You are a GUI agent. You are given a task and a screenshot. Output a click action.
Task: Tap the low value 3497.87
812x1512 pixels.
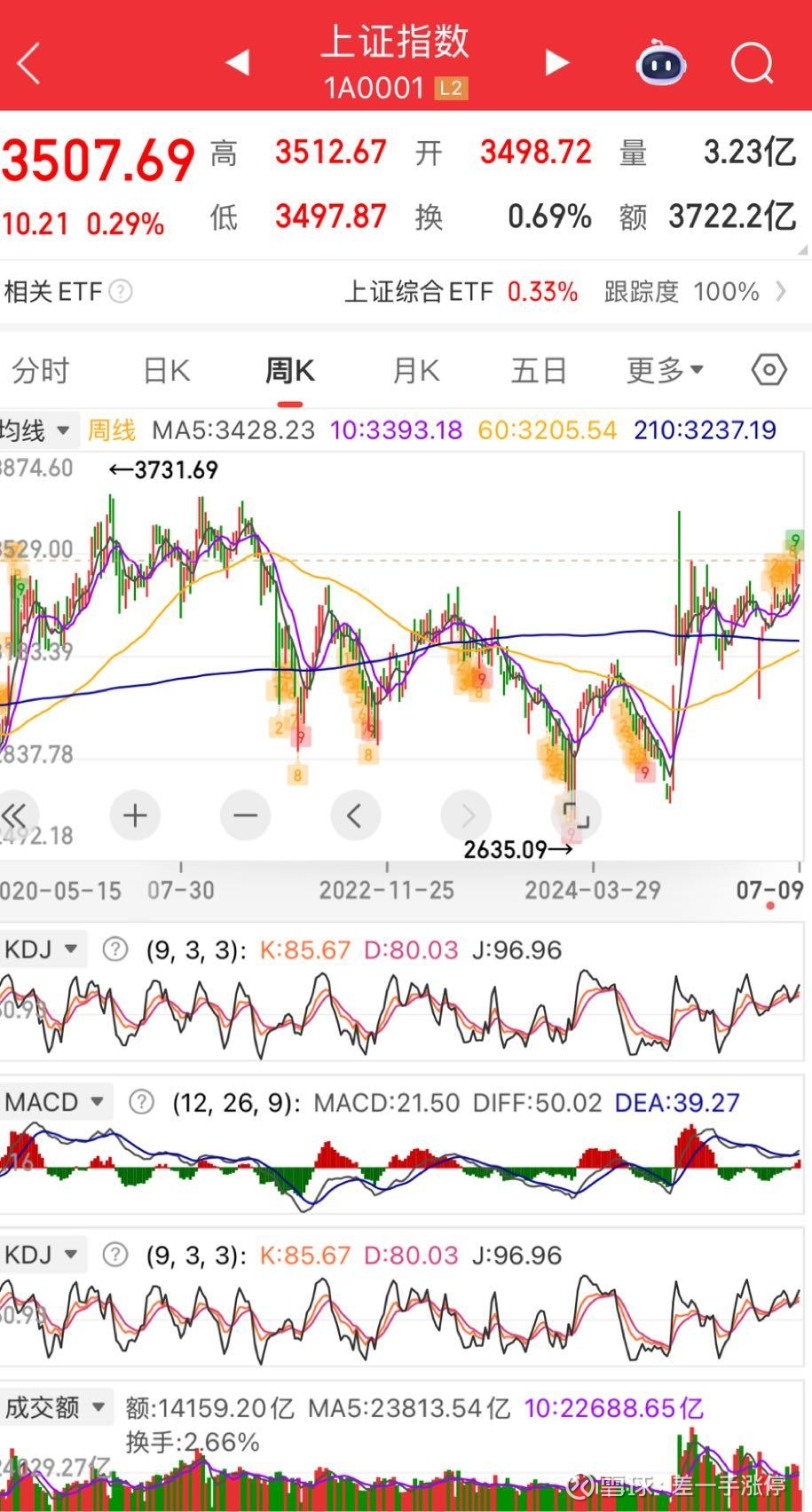click(x=331, y=217)
